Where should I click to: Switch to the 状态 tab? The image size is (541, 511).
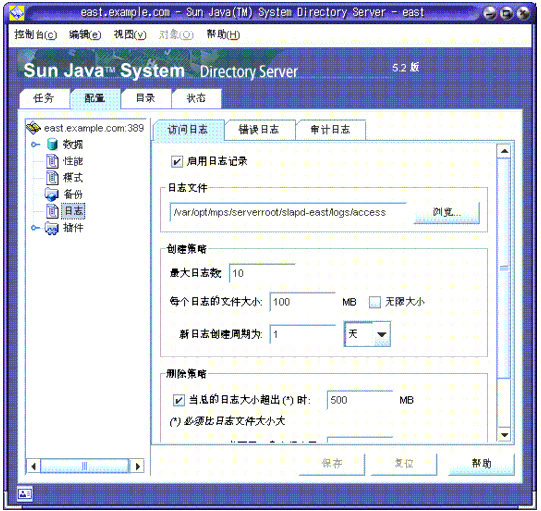(x=196, y=98)
